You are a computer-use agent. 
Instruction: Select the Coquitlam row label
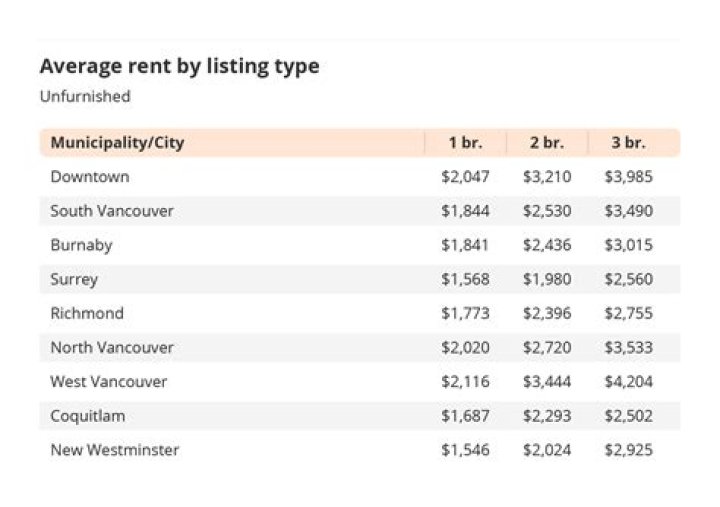pos(88,415)
